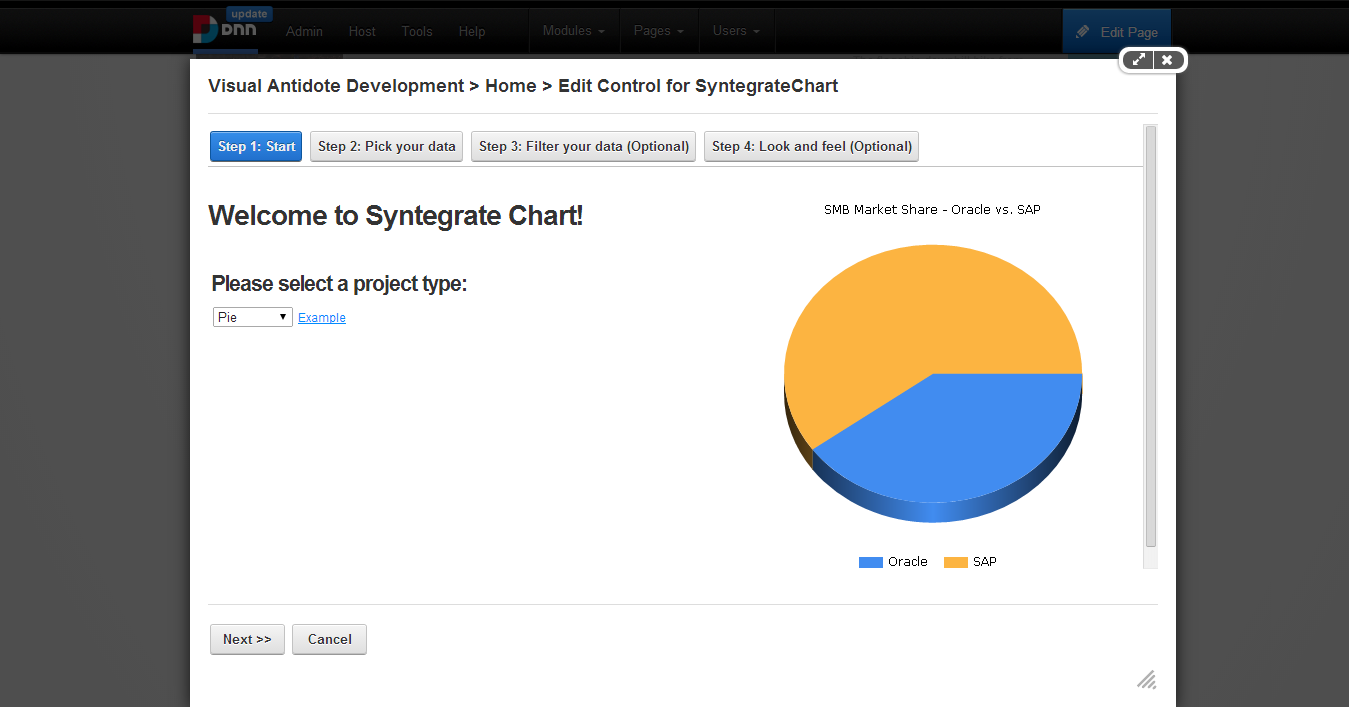1349x707 pixels.
Task: Switch to Step 1: Start tab
Action: pos(256,146)
